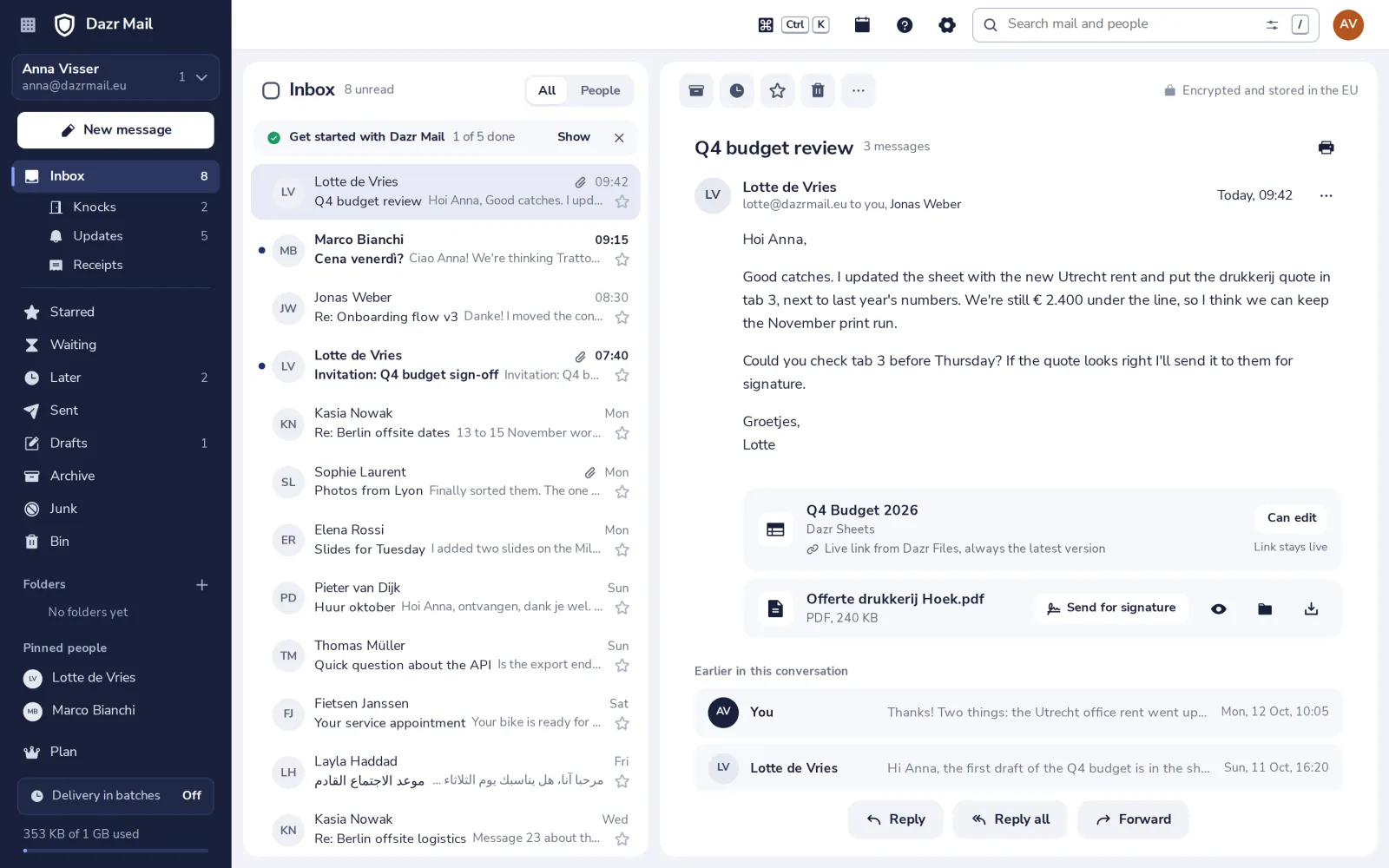Star the Sophie Laurent Photos from Lyon email
Screen dimensions: 1389x868
[x=622, y=492]
